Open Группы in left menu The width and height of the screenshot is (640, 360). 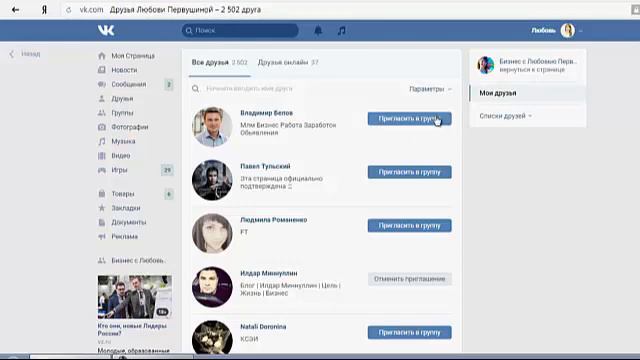click(122, 113)
